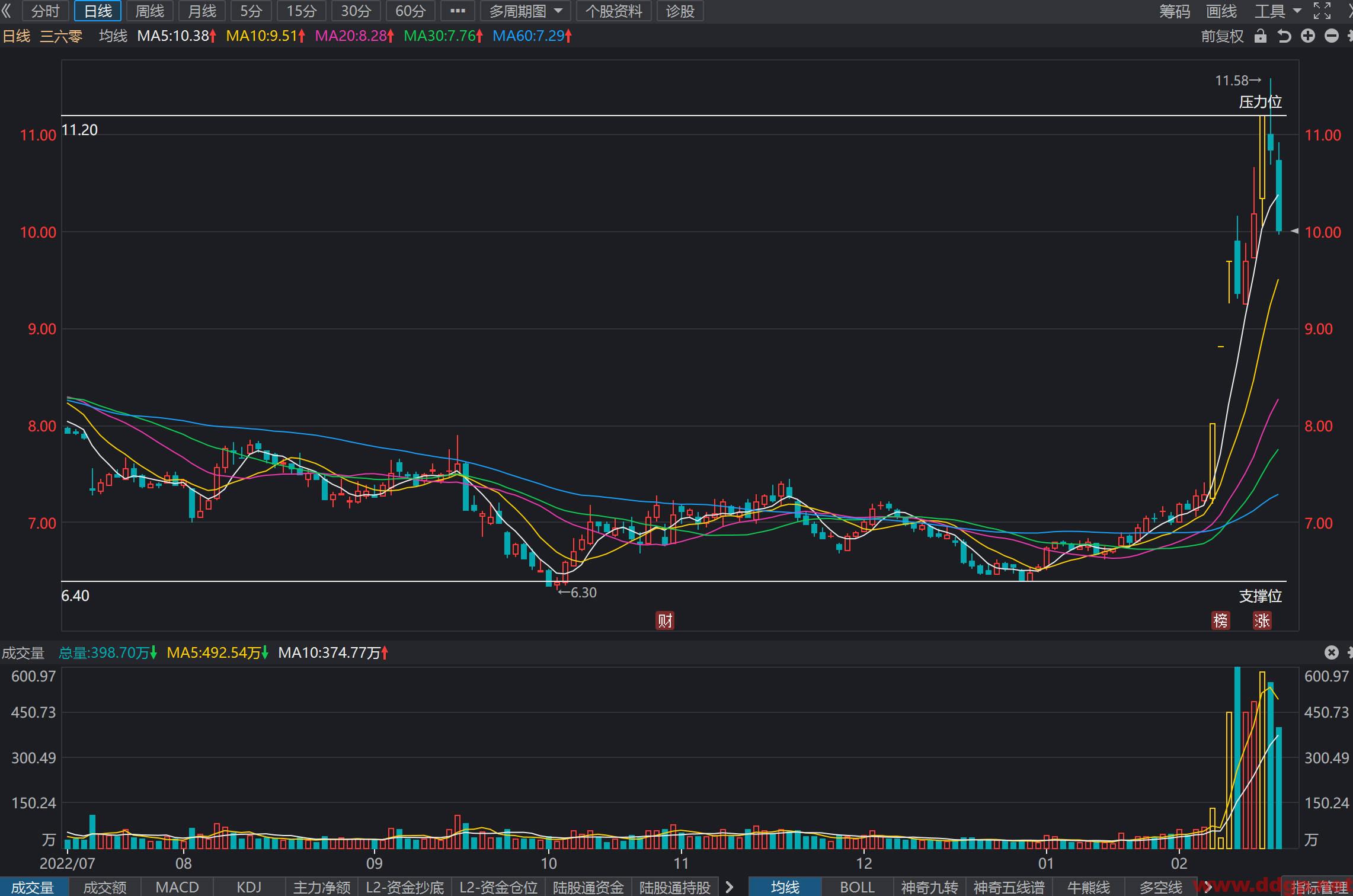Select the 15分 minute period

click(x=302, y=11)
